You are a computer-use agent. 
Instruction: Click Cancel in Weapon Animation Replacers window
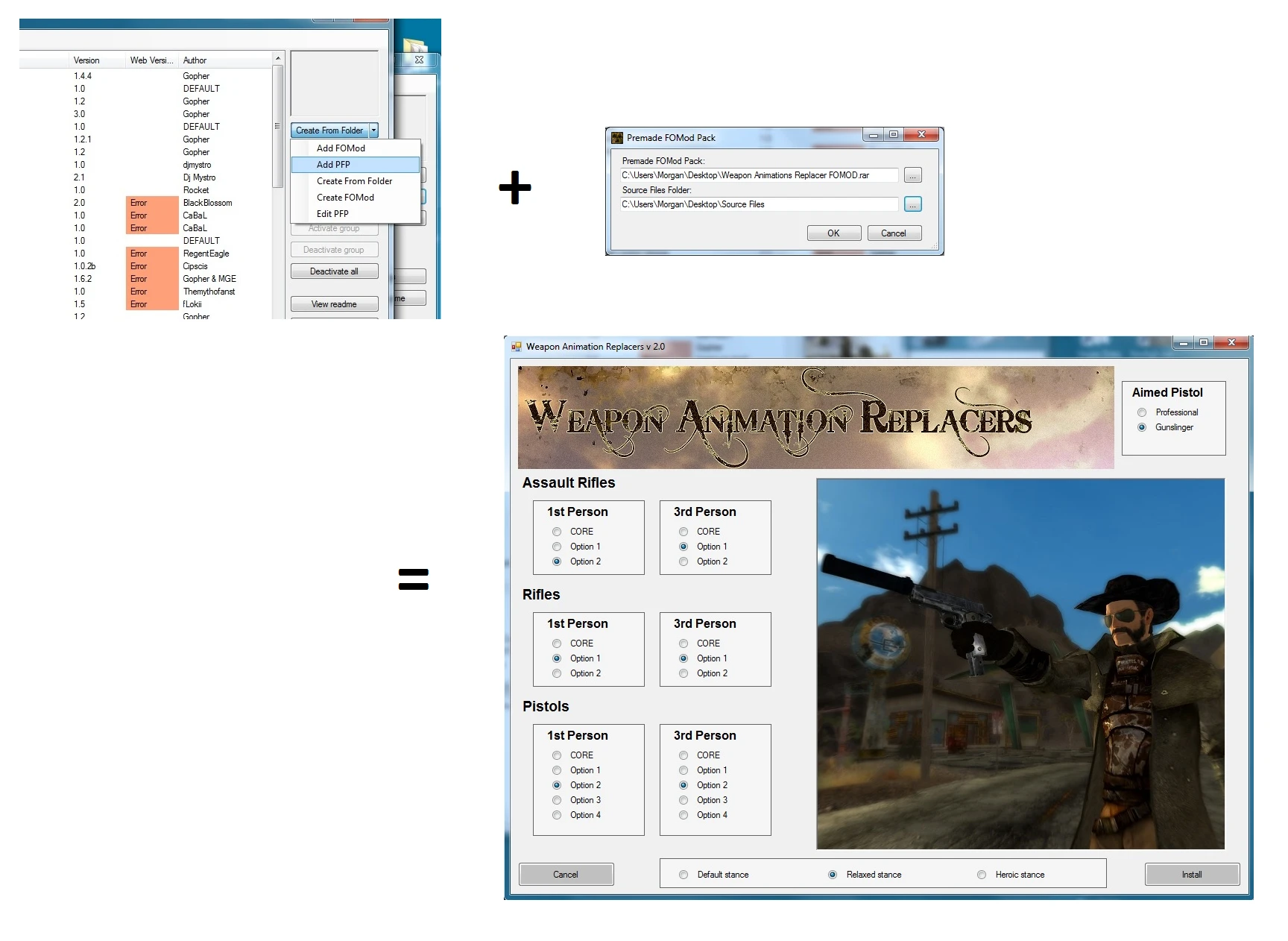point(566,875)
